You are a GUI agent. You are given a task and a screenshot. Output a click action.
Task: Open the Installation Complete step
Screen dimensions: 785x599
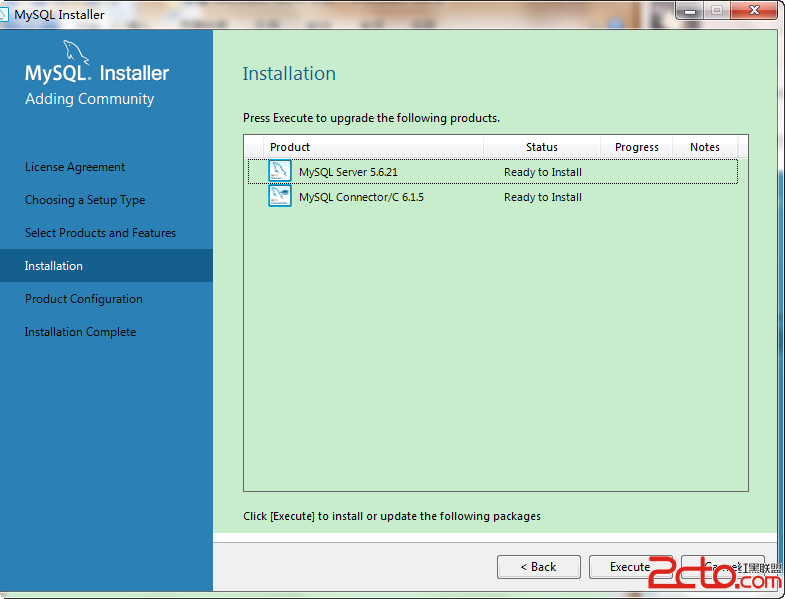[x=80, y=332]
